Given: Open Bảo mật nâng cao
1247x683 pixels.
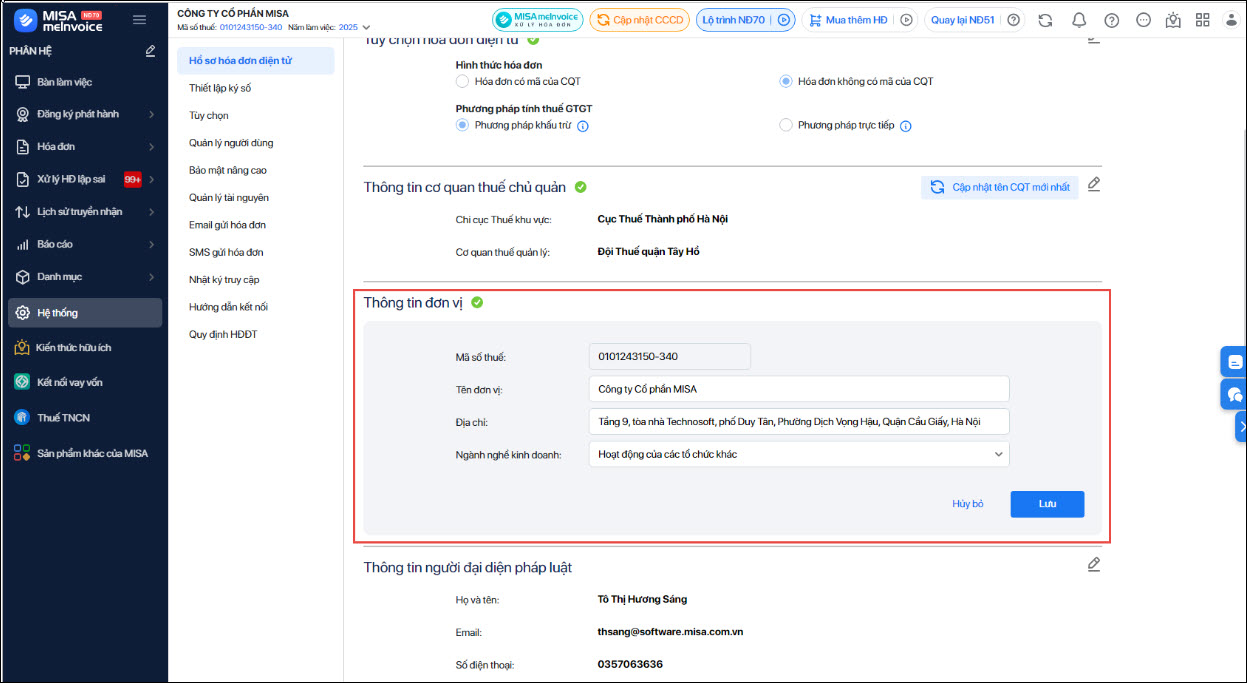Looking at the screenshot, I should click(x=228, y=170).
